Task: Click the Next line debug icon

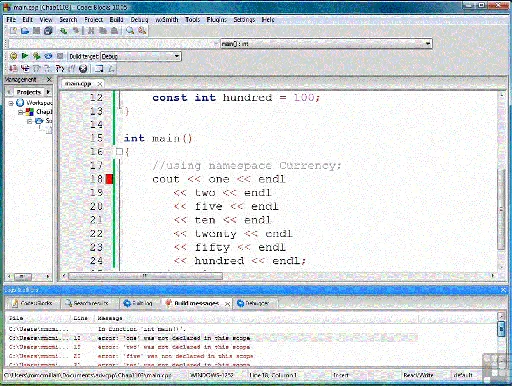Action: (37, 69)
